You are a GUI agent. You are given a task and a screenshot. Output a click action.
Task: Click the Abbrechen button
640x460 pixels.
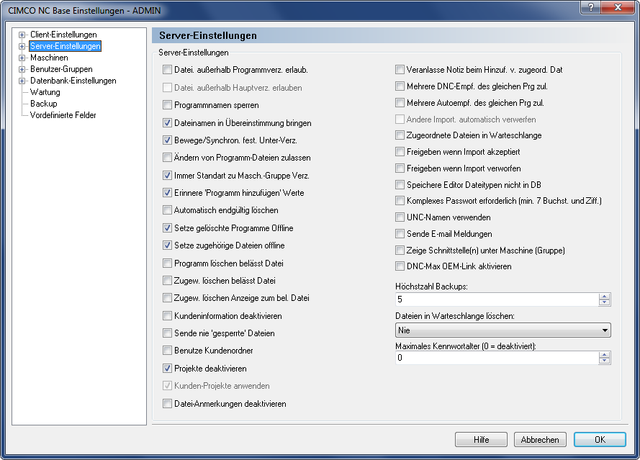click(x=540, y=440)
